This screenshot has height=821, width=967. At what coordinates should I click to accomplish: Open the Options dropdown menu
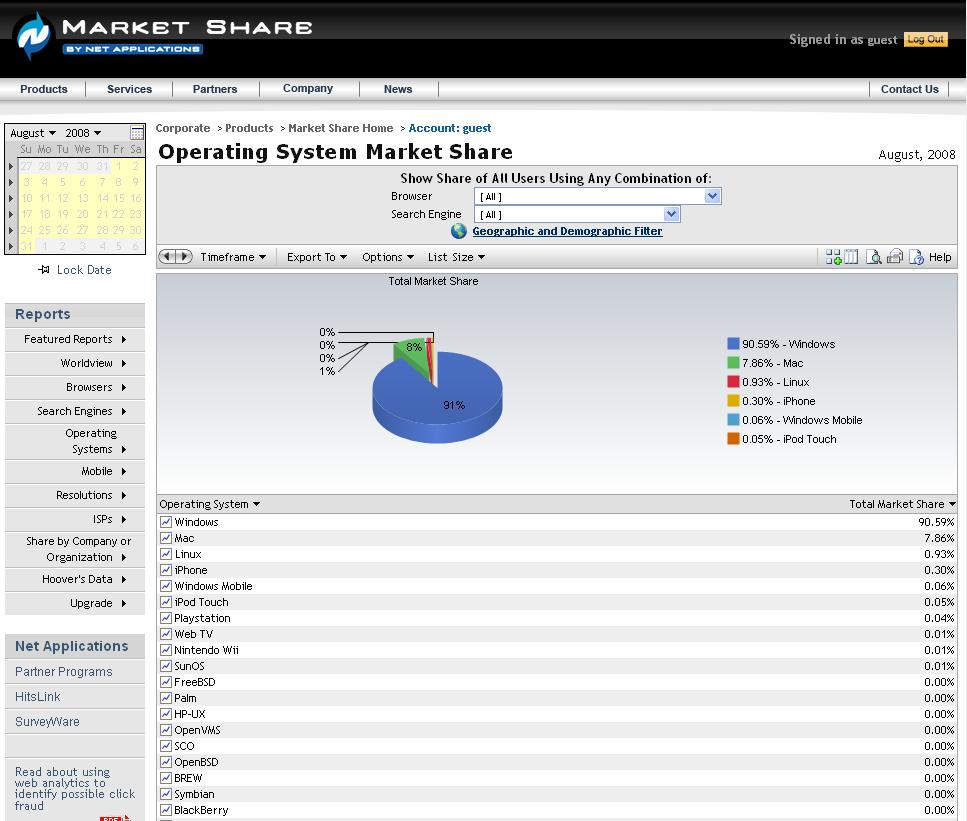[388, 257]
